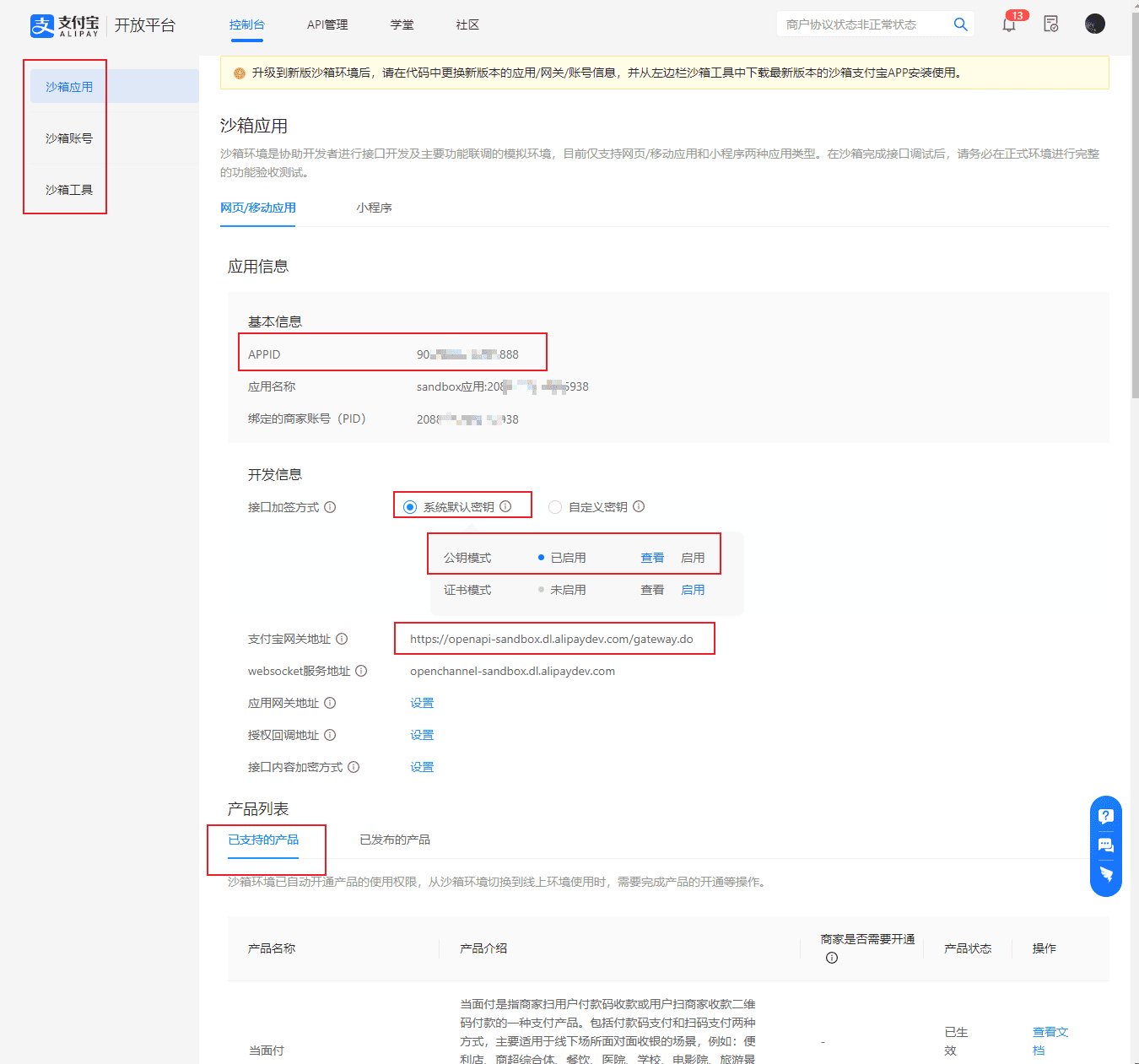
Task: Click info icon next to 系统默认密钥
Action: pyautogui.click(x=505, y=506)
